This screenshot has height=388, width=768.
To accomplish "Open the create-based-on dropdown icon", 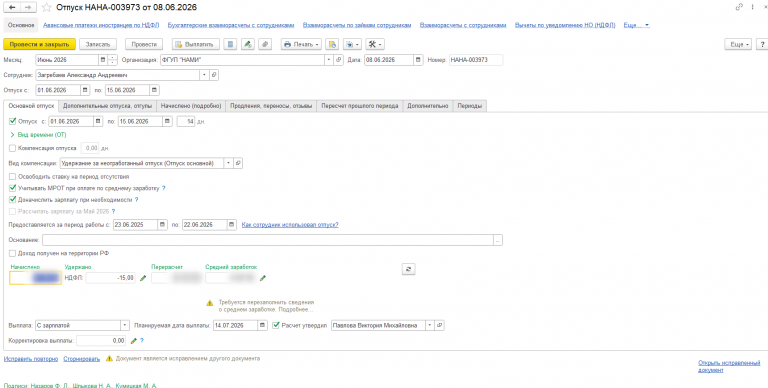I will coord(352,44).
